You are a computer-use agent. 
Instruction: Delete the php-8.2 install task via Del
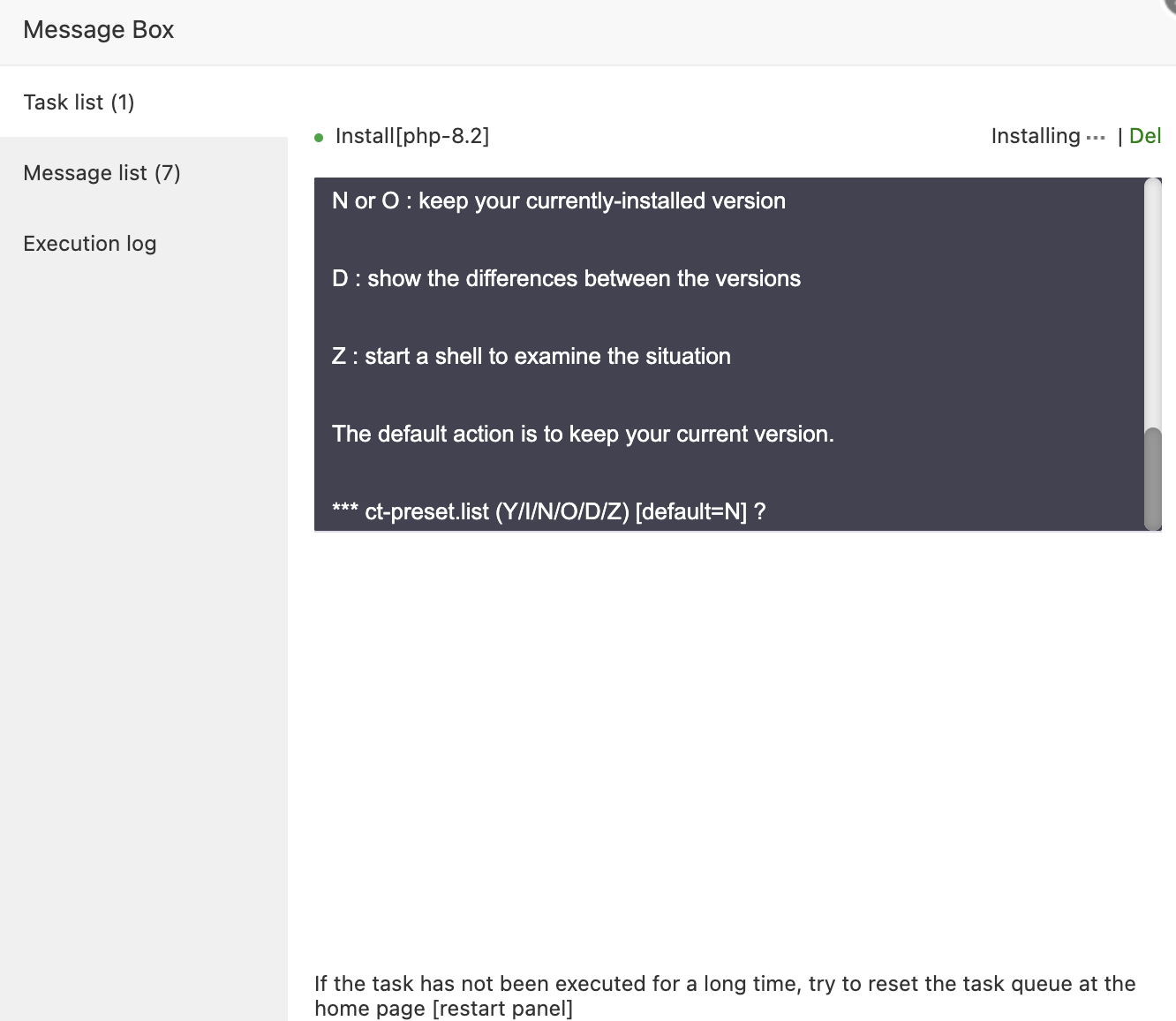[x=1145, y=136]
